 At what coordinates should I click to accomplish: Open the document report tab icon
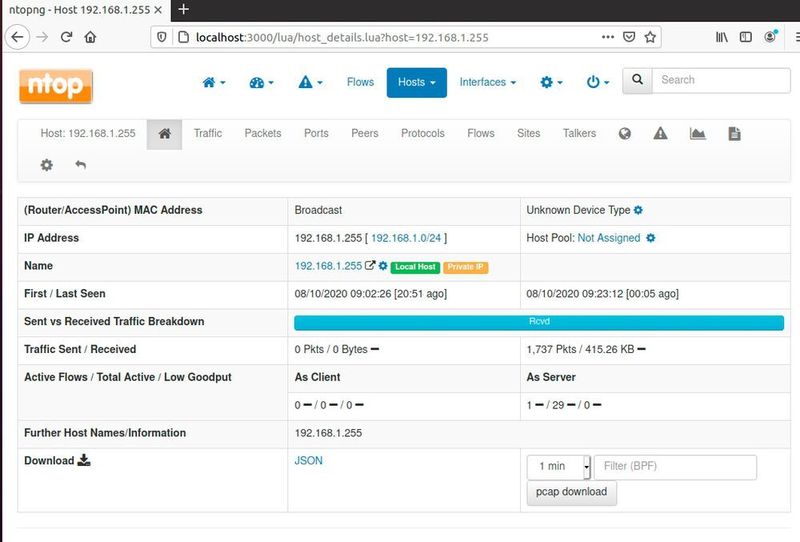(734, 134)
